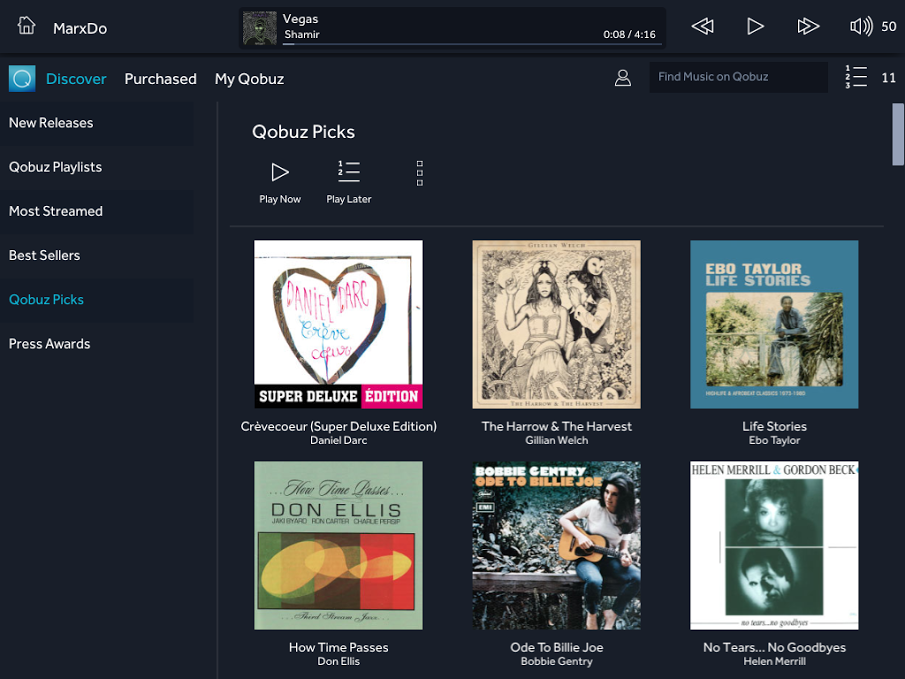Click the 'MarxDo' zone name
Image resolution: width=905 pixels, height=679 pixels.
[x=80, y=28]
